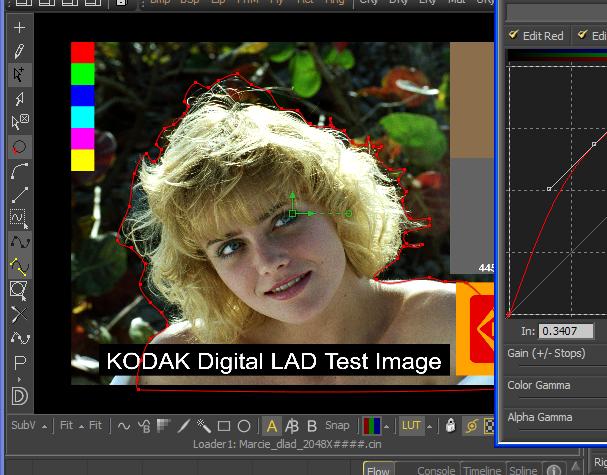The height and width of the screenshot is (475, 607).
Task: Select the arc curve tool with endpoints
Action: 19,171
